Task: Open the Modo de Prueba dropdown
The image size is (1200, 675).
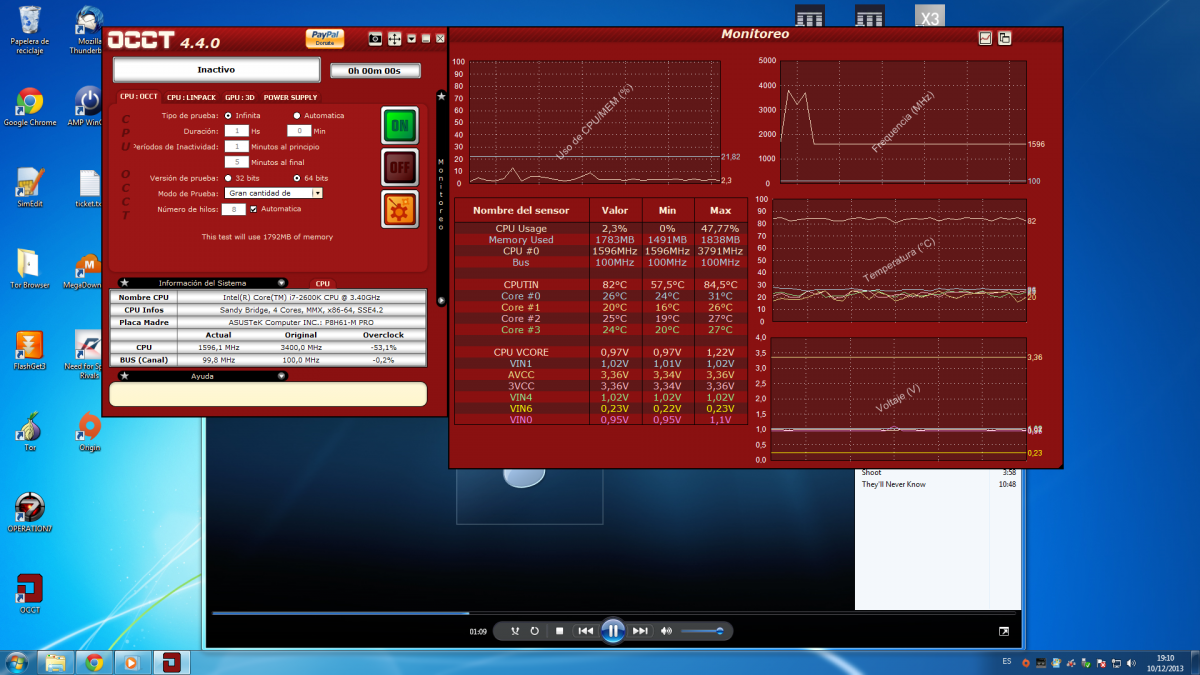Action: click(x=317, y=193)
